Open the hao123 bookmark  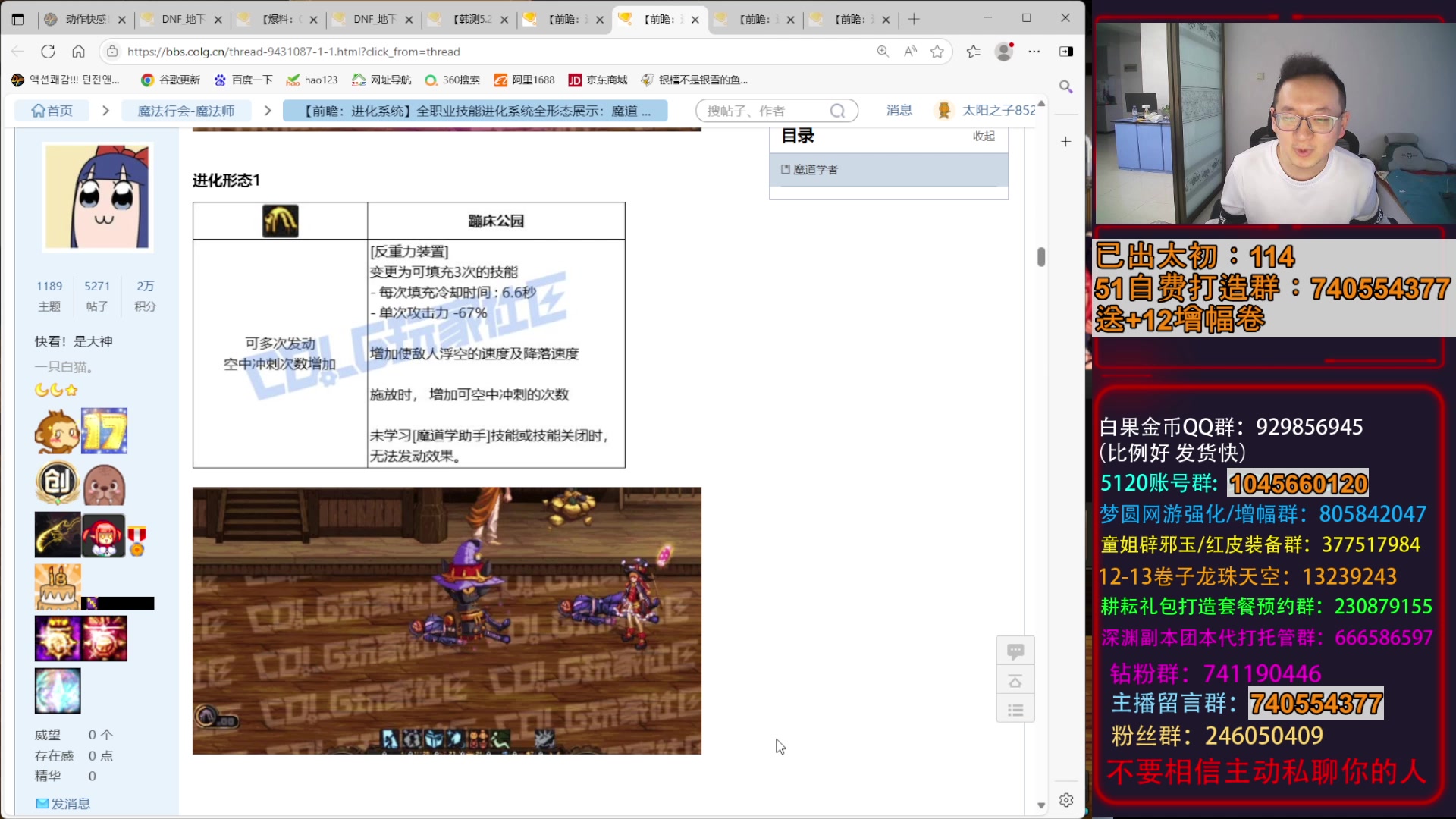tap(312, 80)
